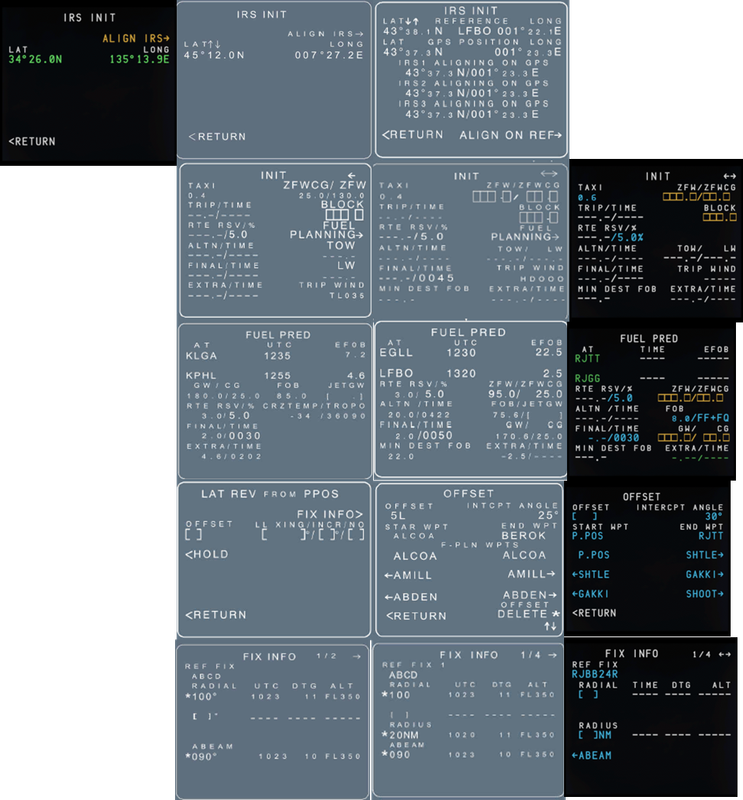Select RJTT destination on black FUEL PRED page
Screen dimensions: 743x800
coord(587,358)
